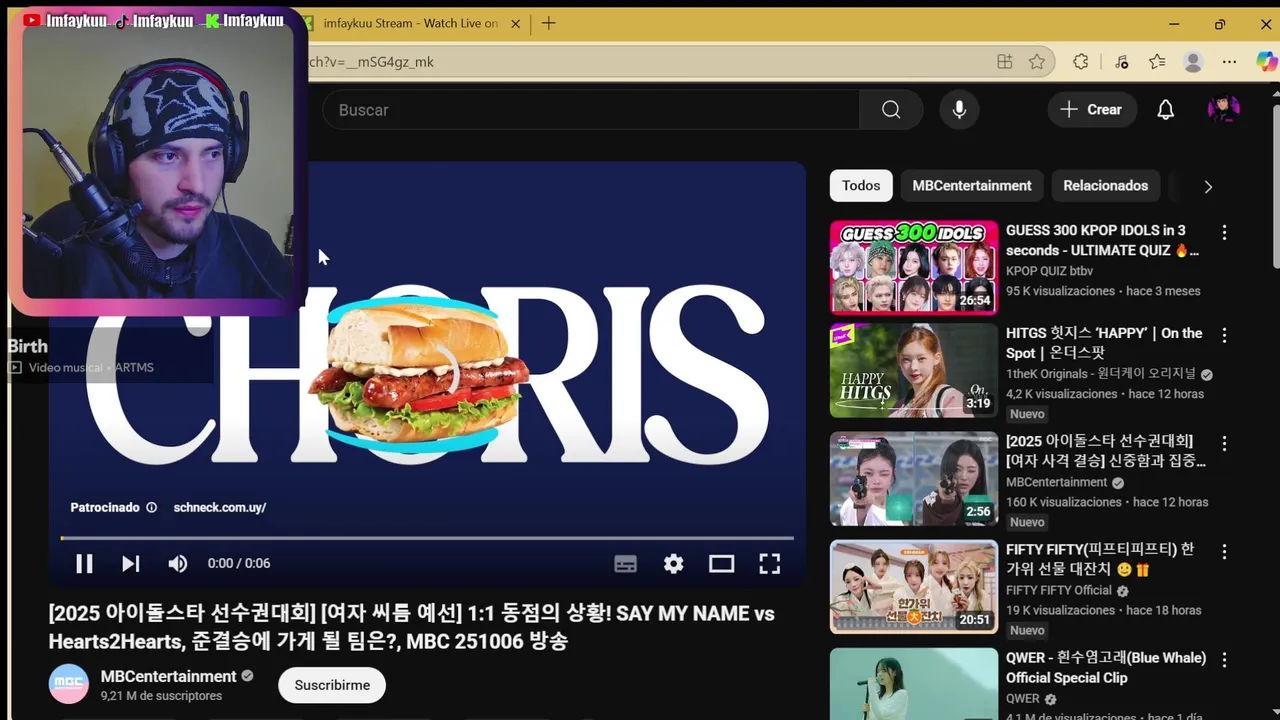This screenshot has width=1280, height=720.
Task: Open options for HITGS HAPPY video
Action: click(x=1224, y=335)
